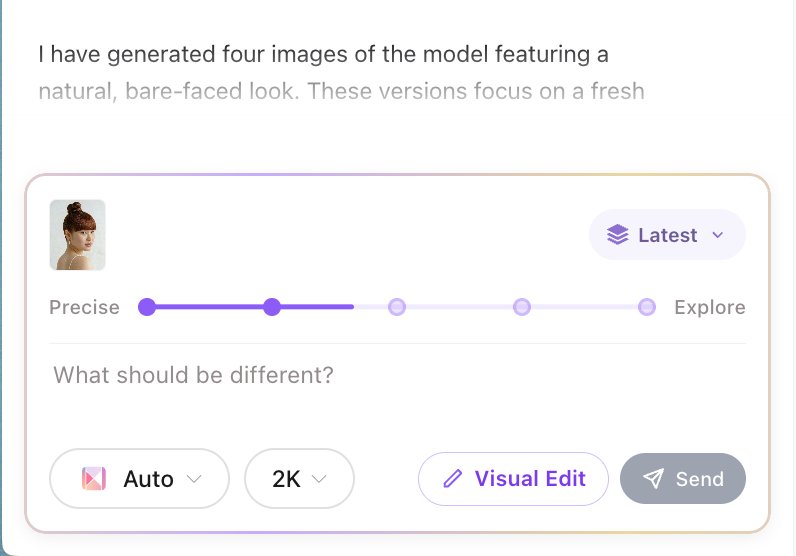
Task: Select the first Precise slider stop
Action: [147, 307]
